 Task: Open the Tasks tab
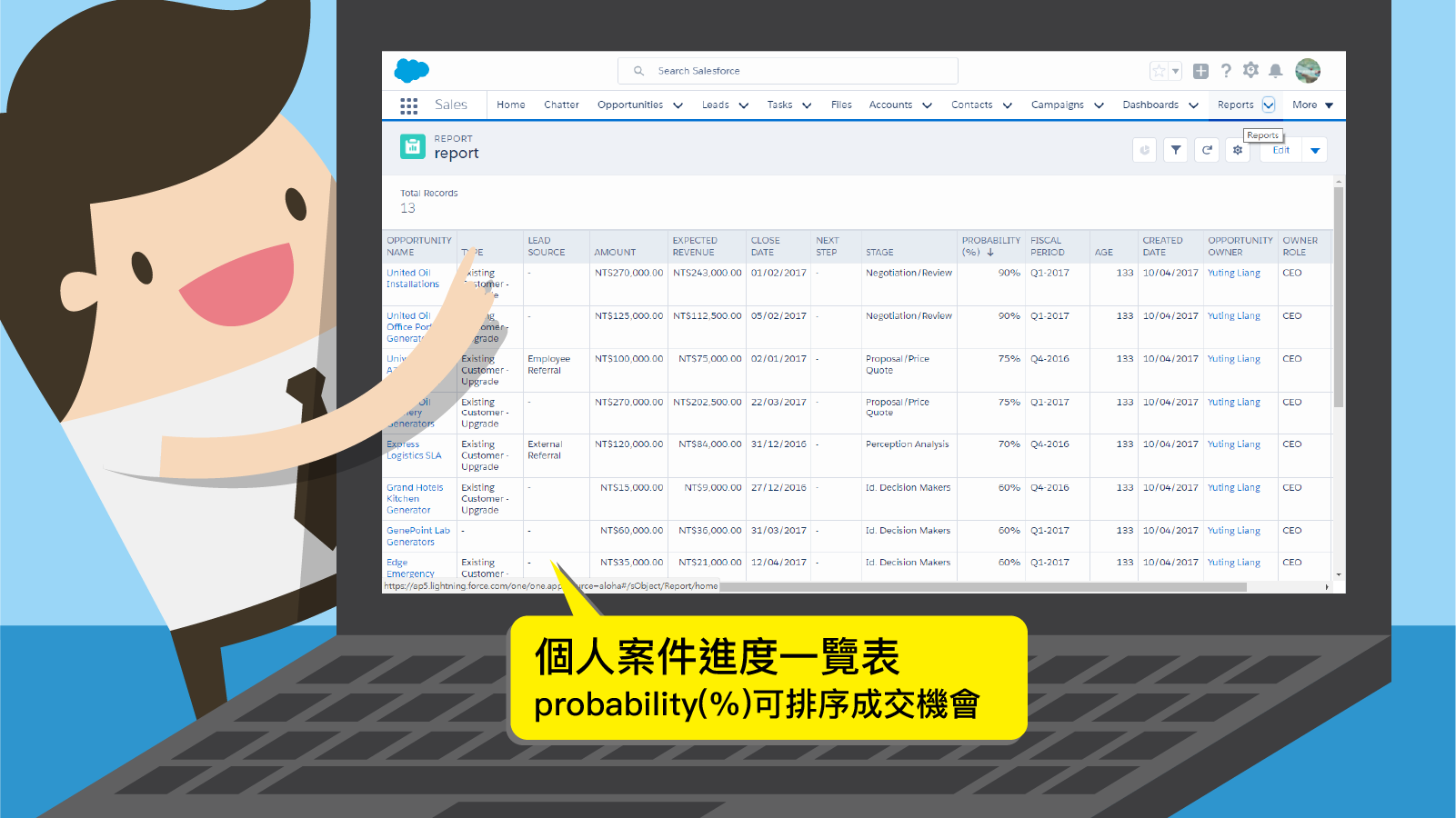(779, 105)
